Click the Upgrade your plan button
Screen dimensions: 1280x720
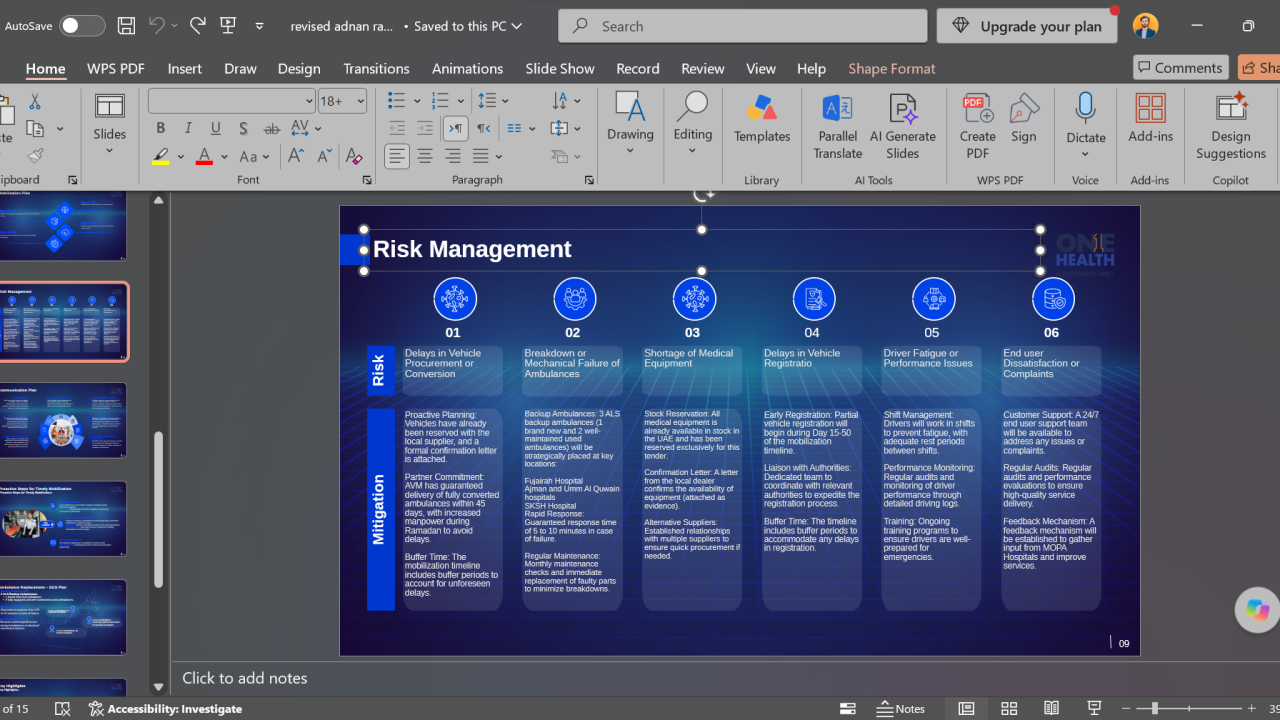pyautogui.click(x=1027, y=26)
